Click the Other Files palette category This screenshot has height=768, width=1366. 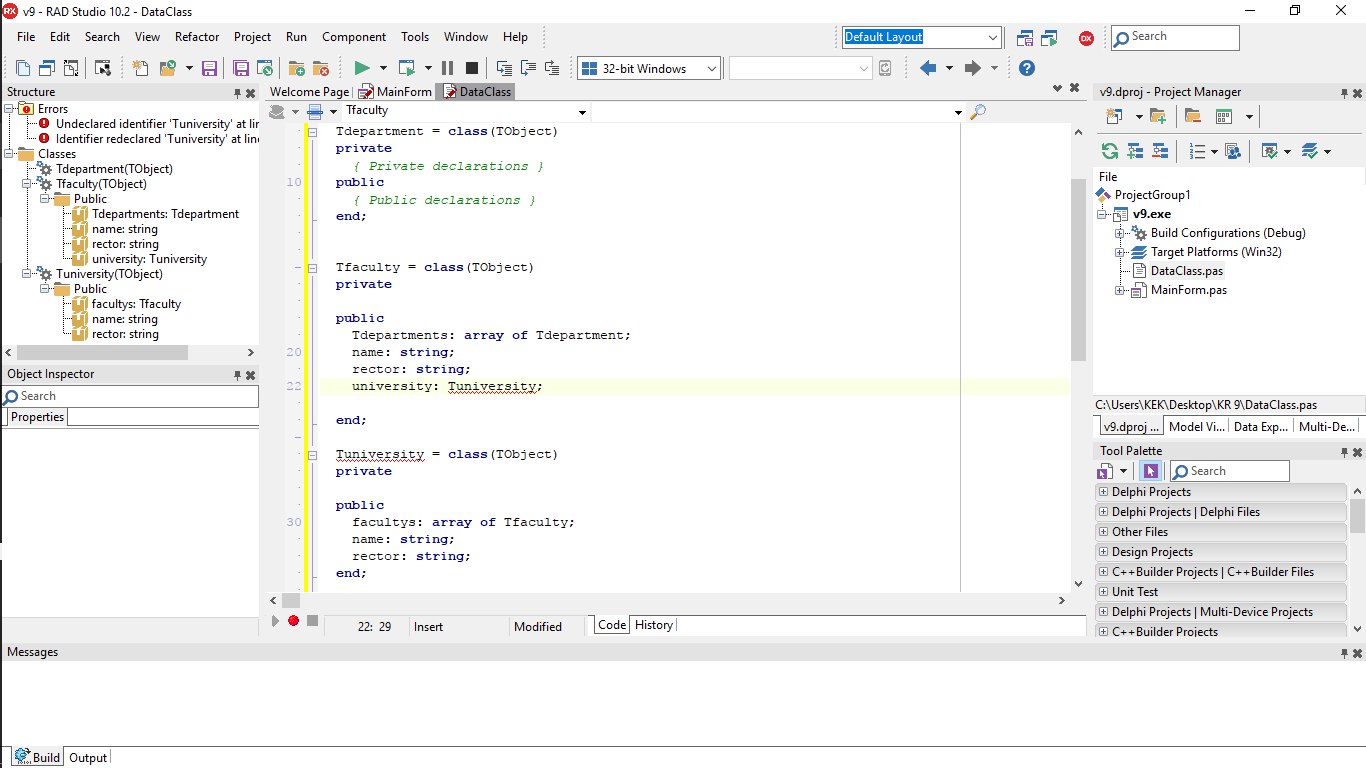click(1222, 532)
